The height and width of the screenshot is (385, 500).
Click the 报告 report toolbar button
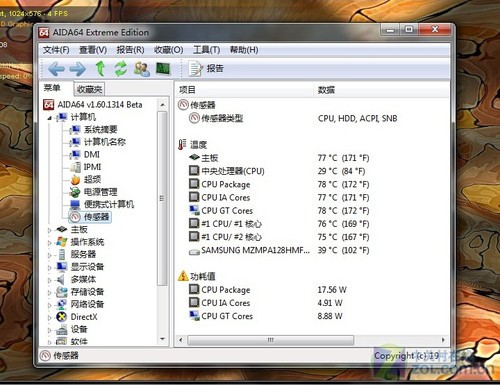[x=207, y=69]
